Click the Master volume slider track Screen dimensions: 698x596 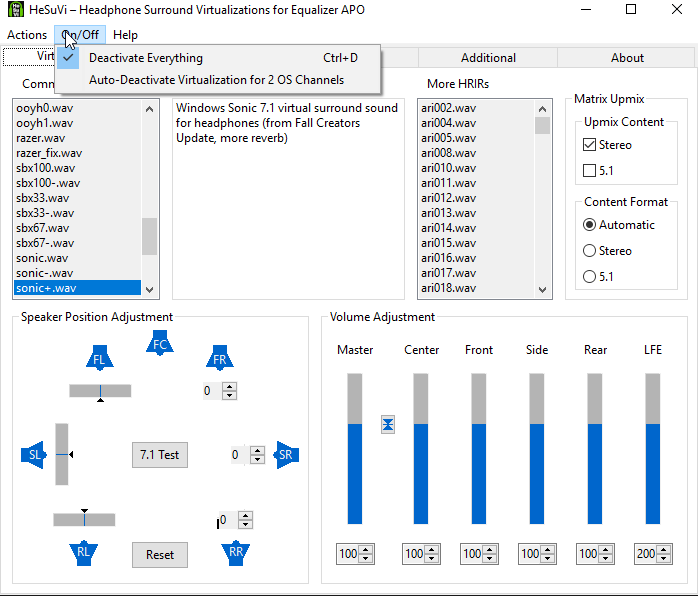click(x=355, y=449)
